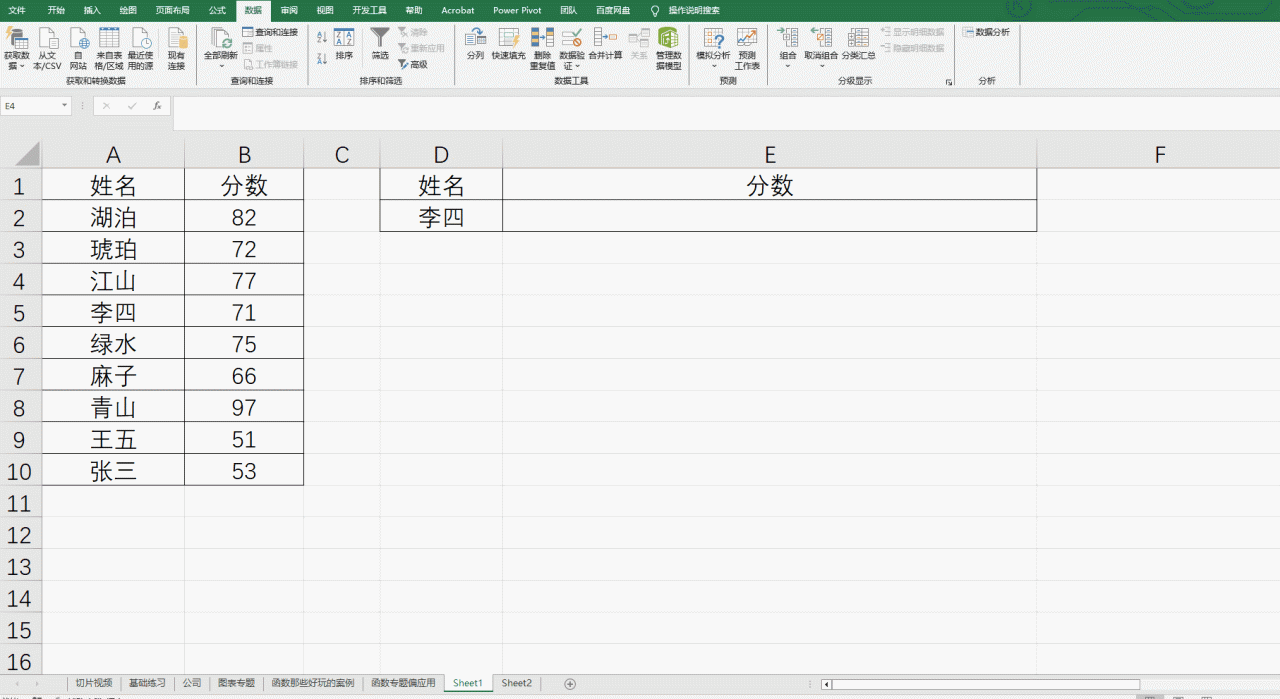
Task: Switch to the Sheet2 worksheet tab
Action: pyautogui.click(x=516, y=683)
